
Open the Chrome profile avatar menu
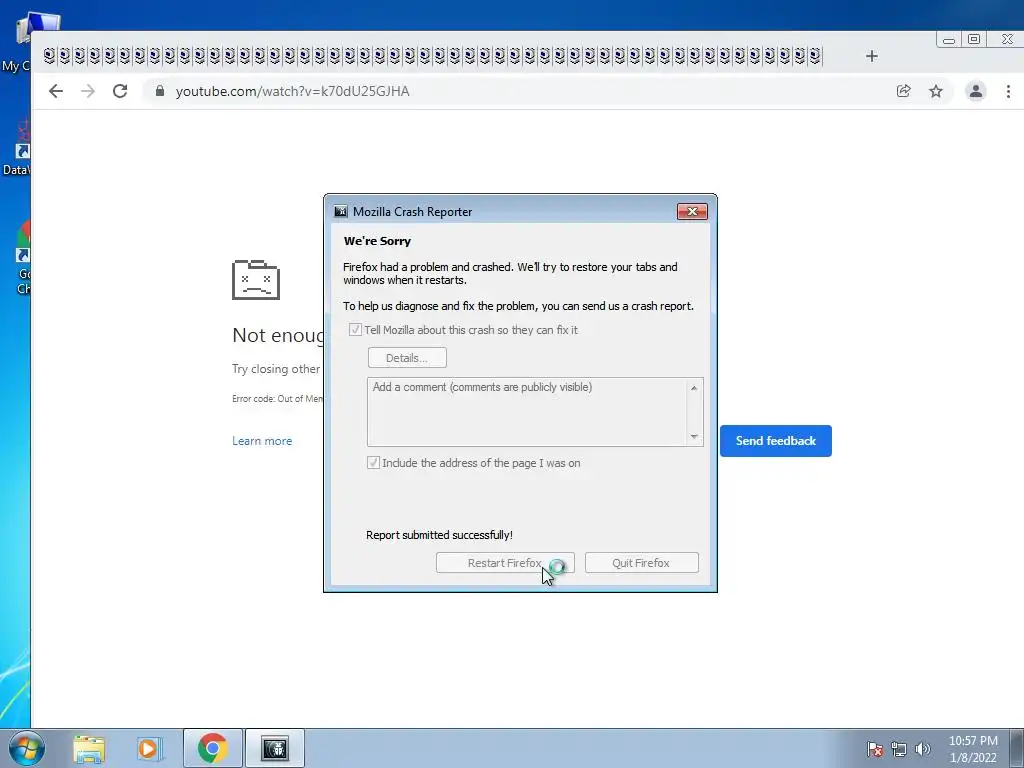click(976, 91)
